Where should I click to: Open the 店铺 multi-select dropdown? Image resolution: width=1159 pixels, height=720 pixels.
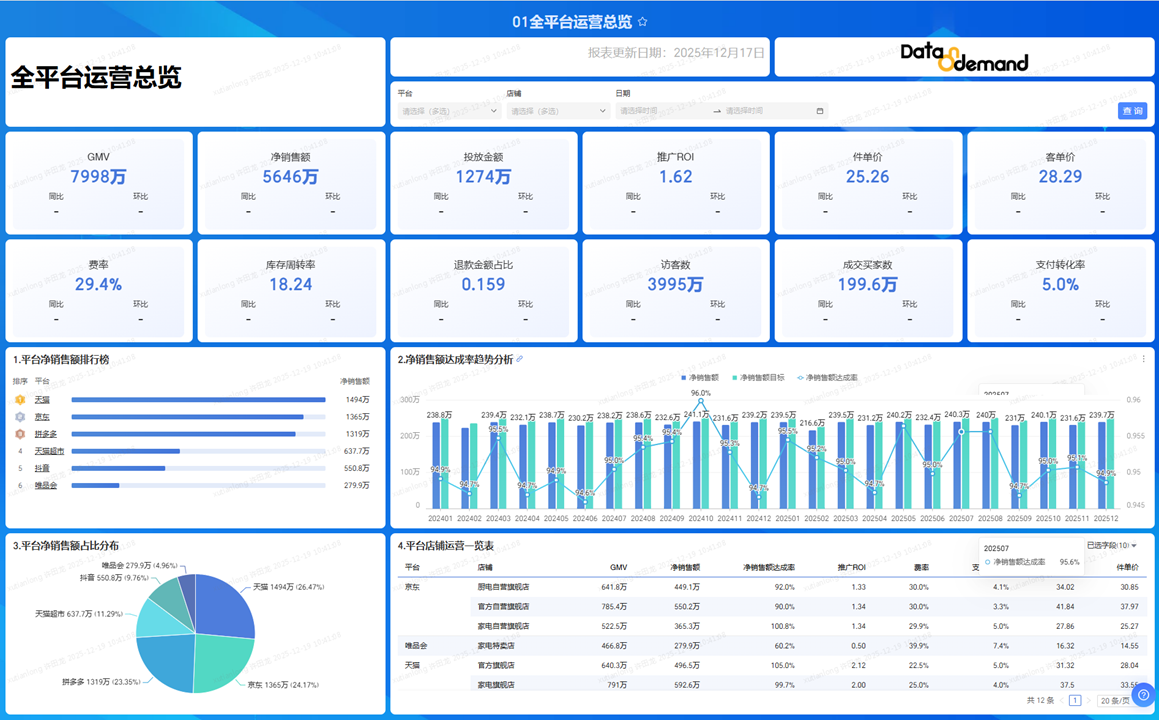pos(558,111)
